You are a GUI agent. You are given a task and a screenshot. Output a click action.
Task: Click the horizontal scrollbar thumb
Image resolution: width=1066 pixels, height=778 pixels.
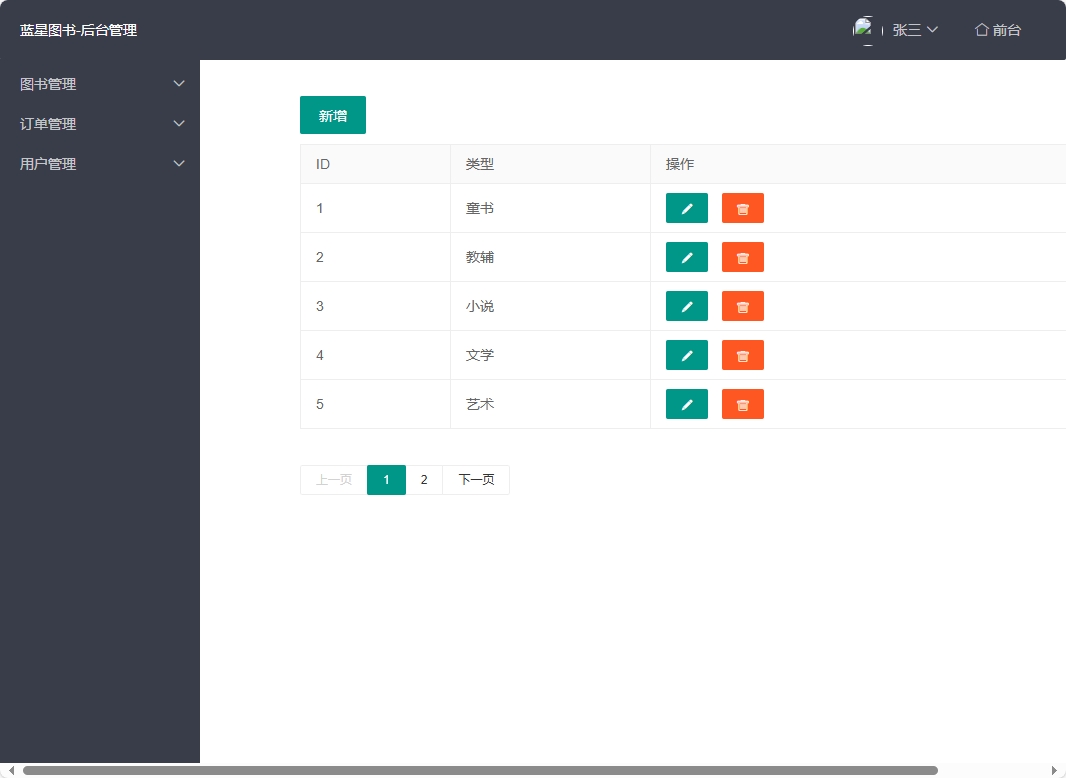480,771
